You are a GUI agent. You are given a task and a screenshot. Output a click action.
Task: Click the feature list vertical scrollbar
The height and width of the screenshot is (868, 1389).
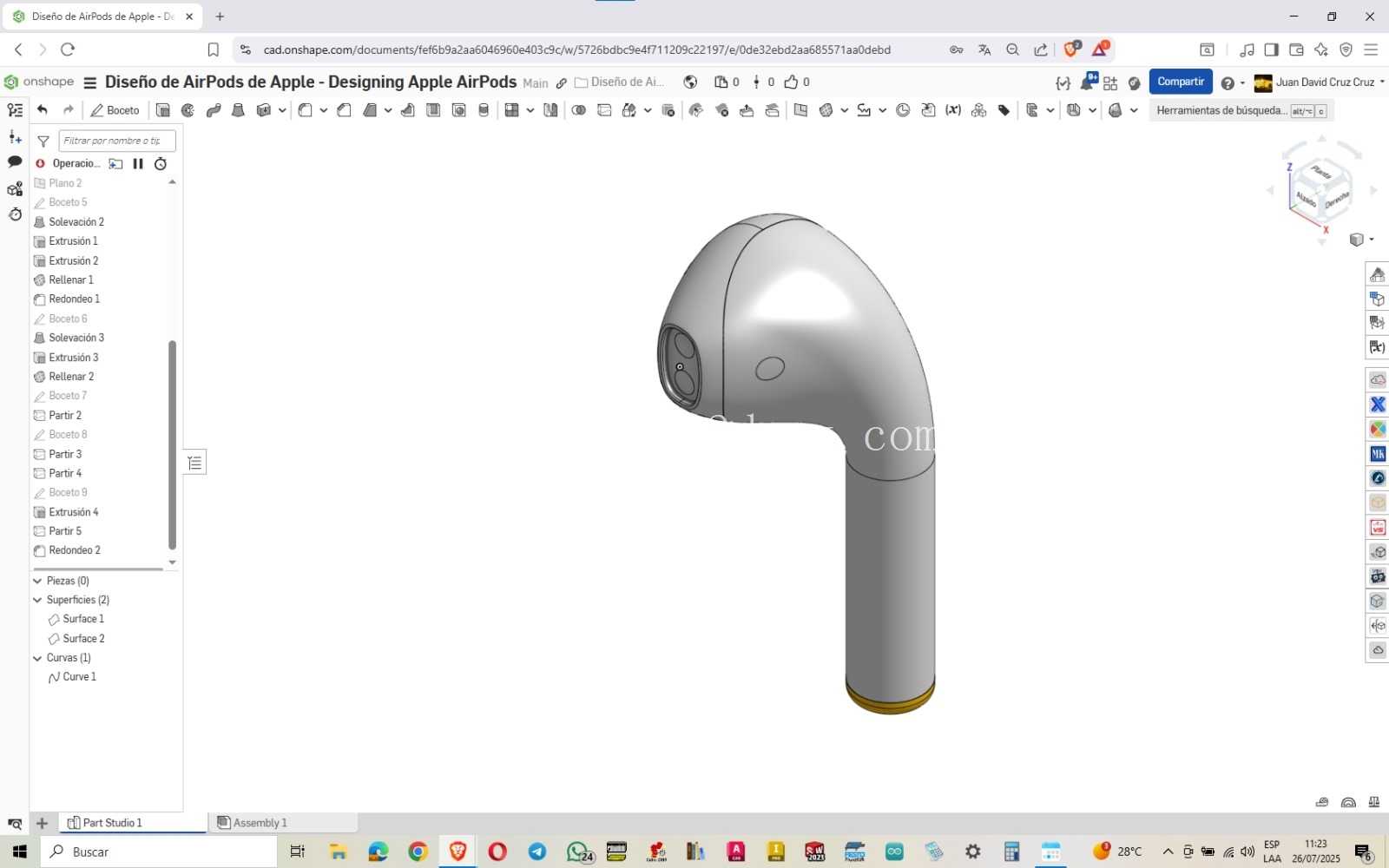[172, 444]
